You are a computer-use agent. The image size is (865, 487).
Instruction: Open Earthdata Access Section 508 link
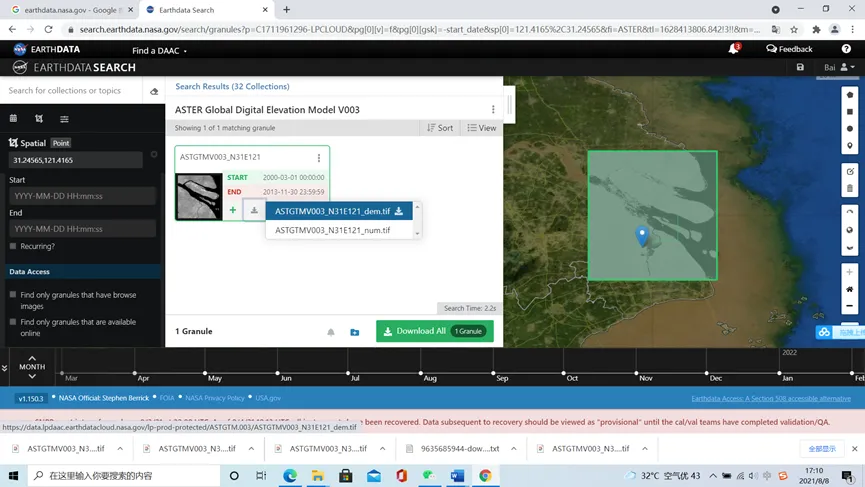[771, 398]
